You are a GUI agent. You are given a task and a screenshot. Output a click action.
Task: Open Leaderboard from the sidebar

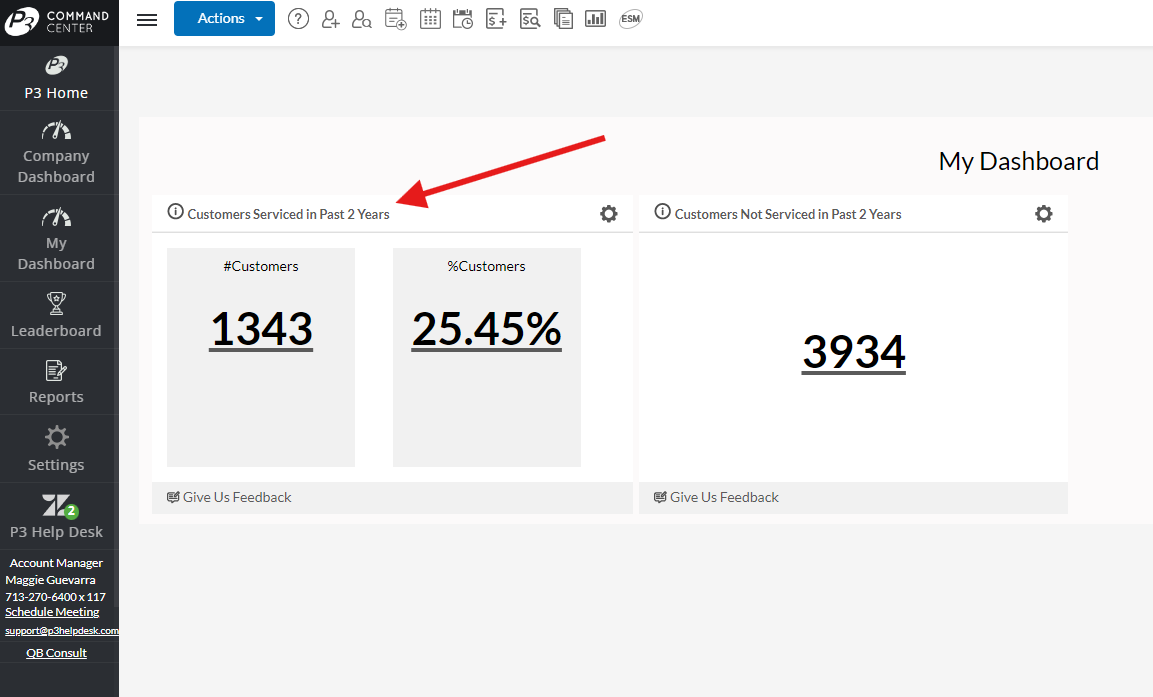coord(57,316)
